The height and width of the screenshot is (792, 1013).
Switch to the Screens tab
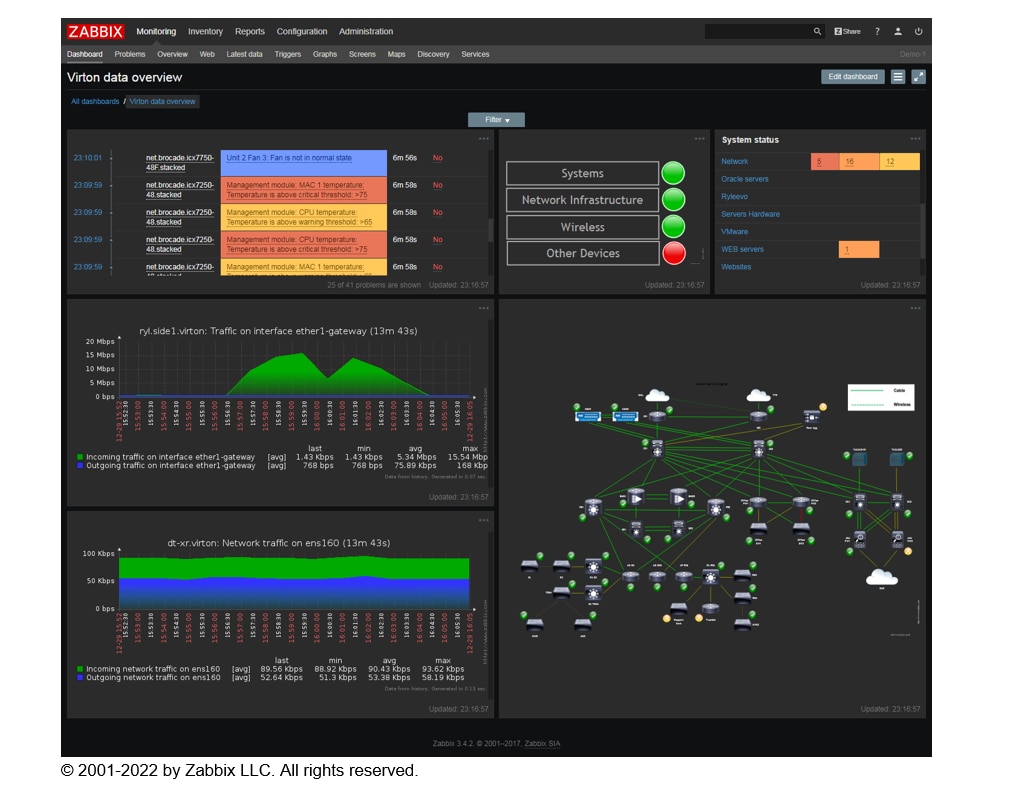pyautogui.click(x=362, y=54)
